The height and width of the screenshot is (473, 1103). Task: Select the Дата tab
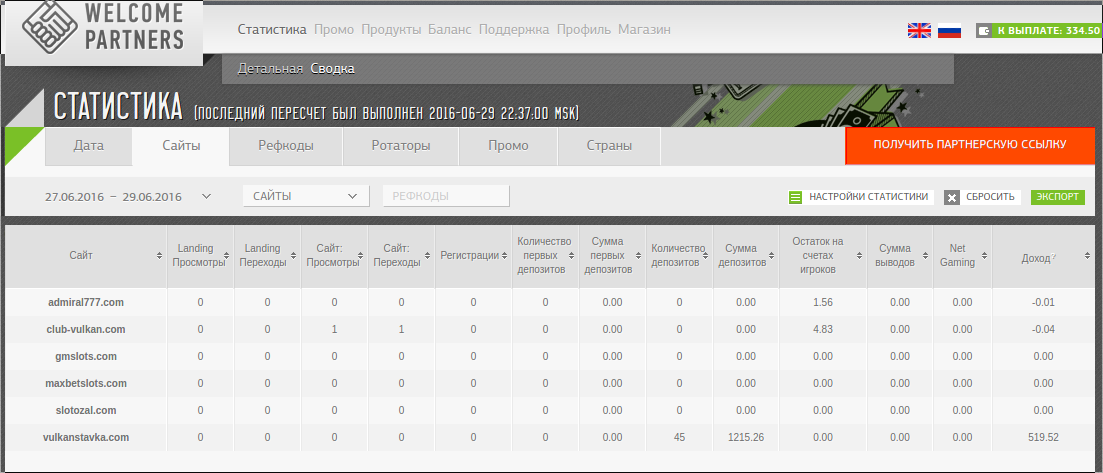pos(89,146)
